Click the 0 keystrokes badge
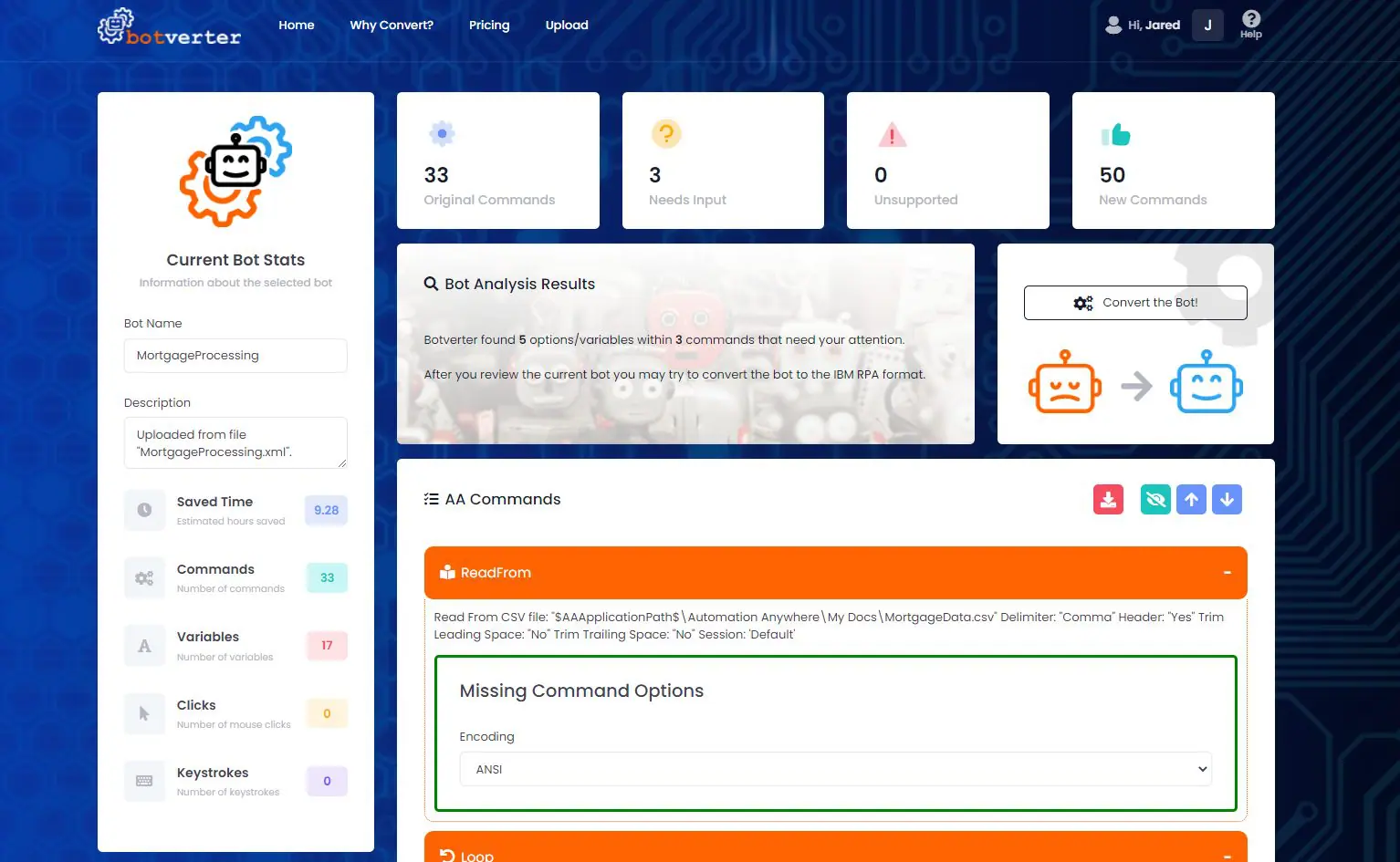 [327, 781]
